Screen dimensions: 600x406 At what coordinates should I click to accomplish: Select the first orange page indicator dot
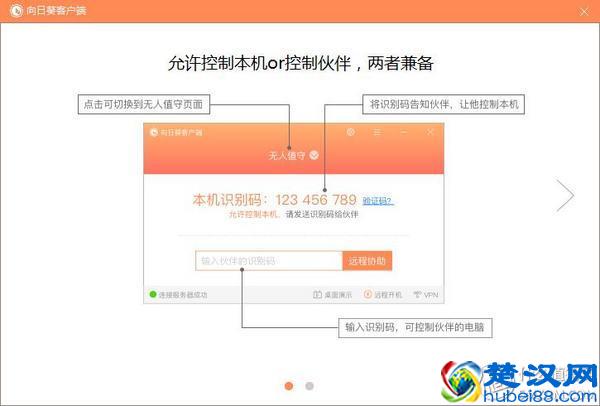point(289,386)
